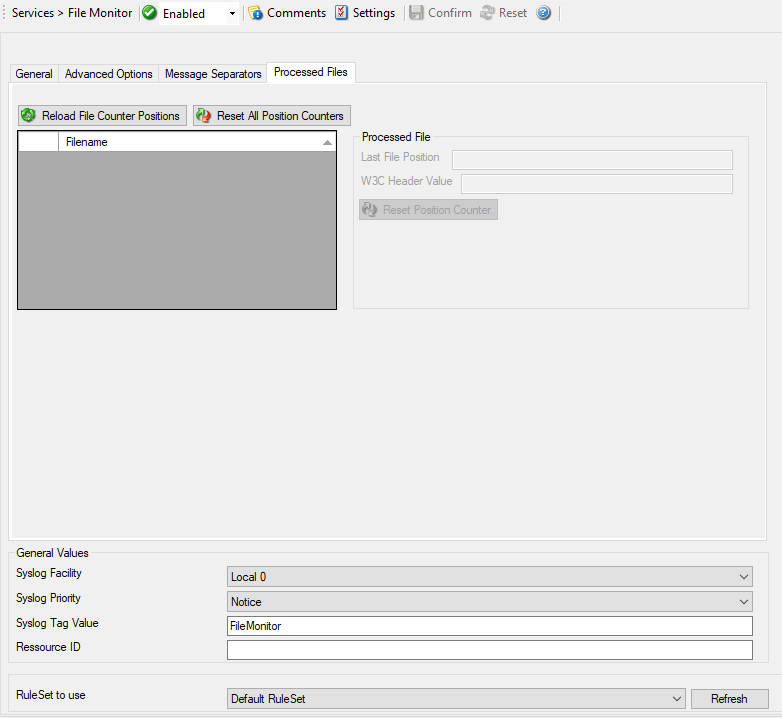Click the green Enabled checkmark icon
The image size is (782, 718).
pyautogui.click(x=150, y=13)
